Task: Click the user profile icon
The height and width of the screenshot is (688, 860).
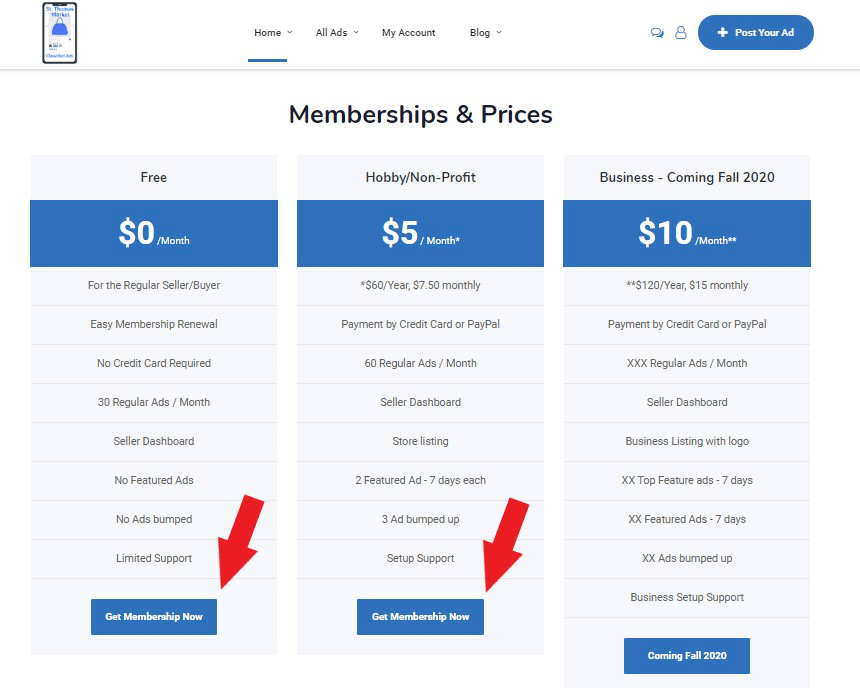Action: [x=681, y=33]
